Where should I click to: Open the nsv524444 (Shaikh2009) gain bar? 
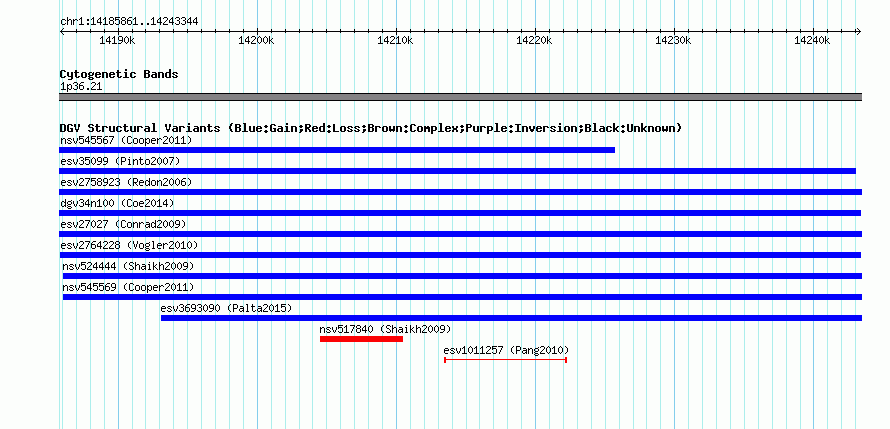[x=463, y=276]
